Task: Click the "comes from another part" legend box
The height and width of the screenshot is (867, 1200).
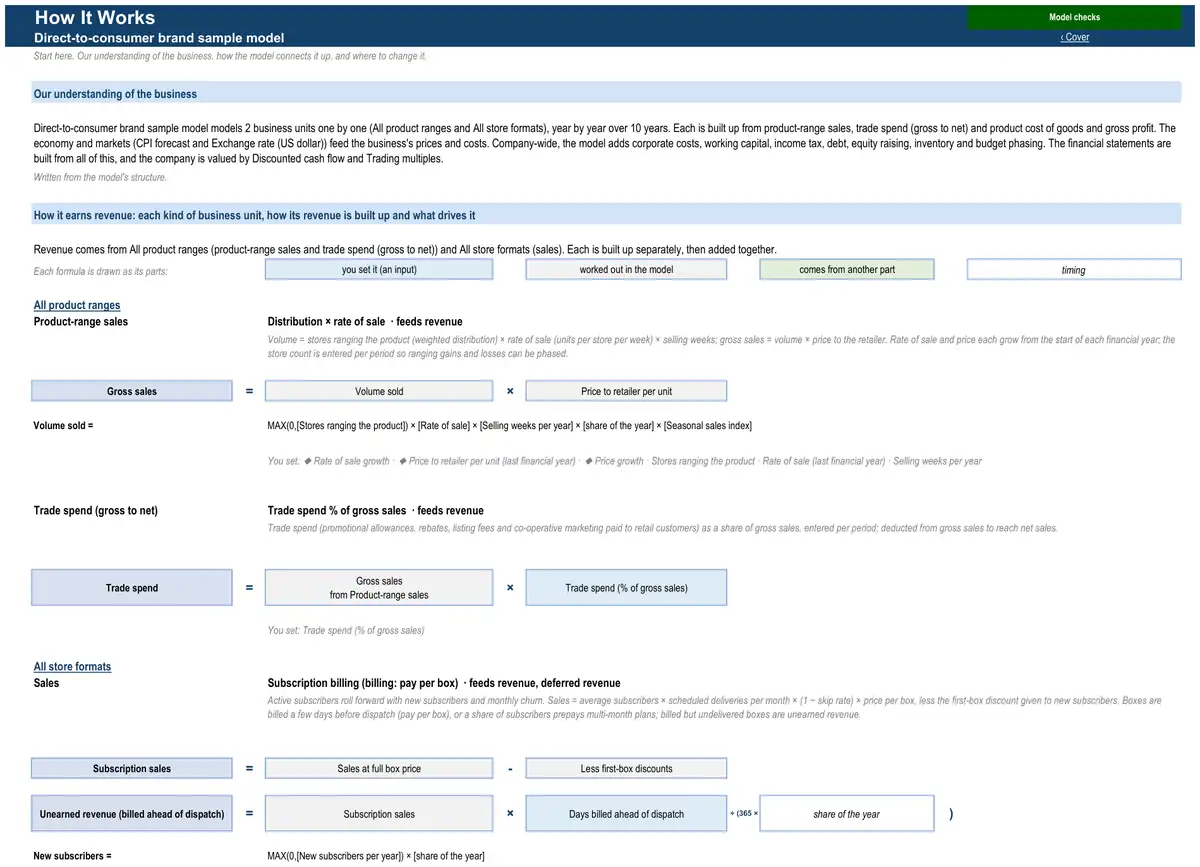Action: pos(847,269)
